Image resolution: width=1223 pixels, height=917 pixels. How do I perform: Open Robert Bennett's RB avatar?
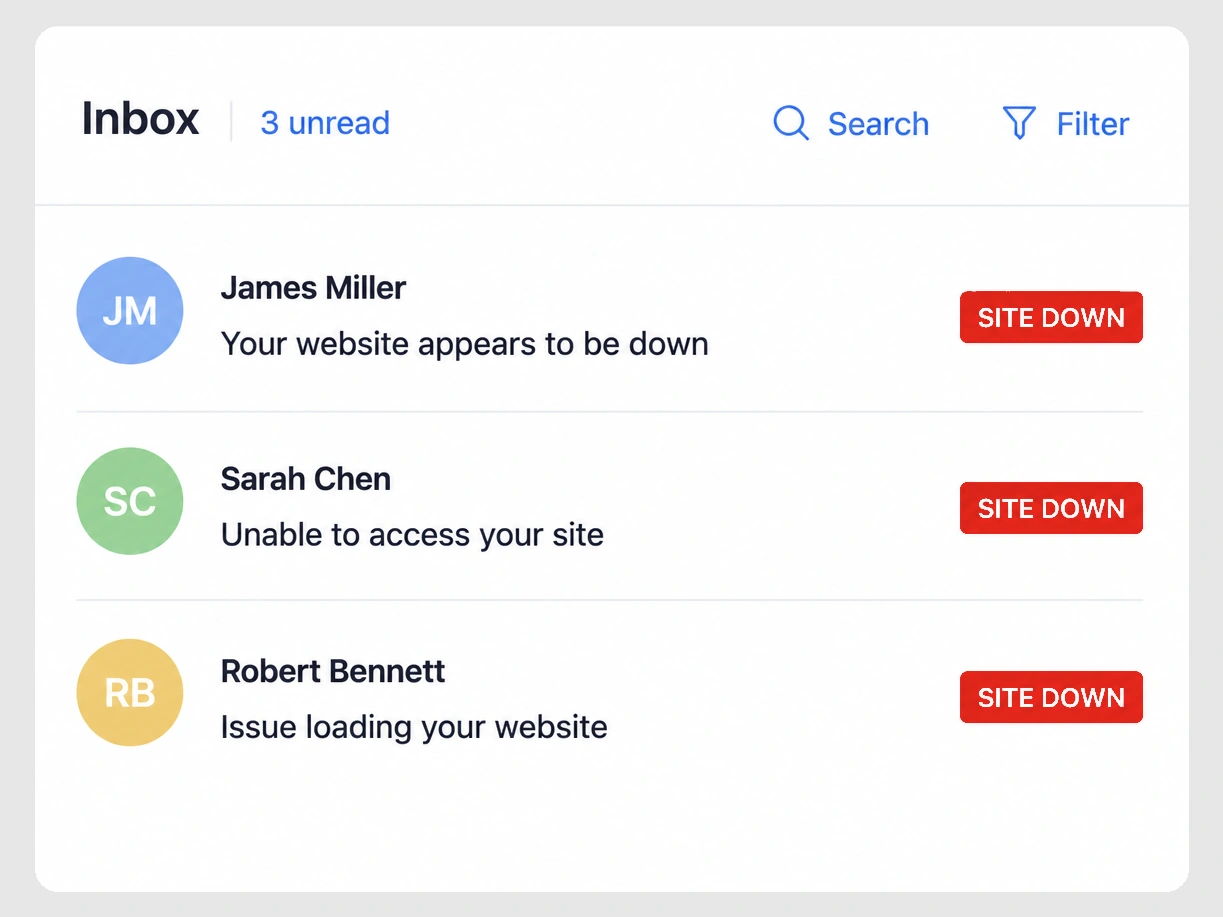pyautogui.click(x=130, y=692)
